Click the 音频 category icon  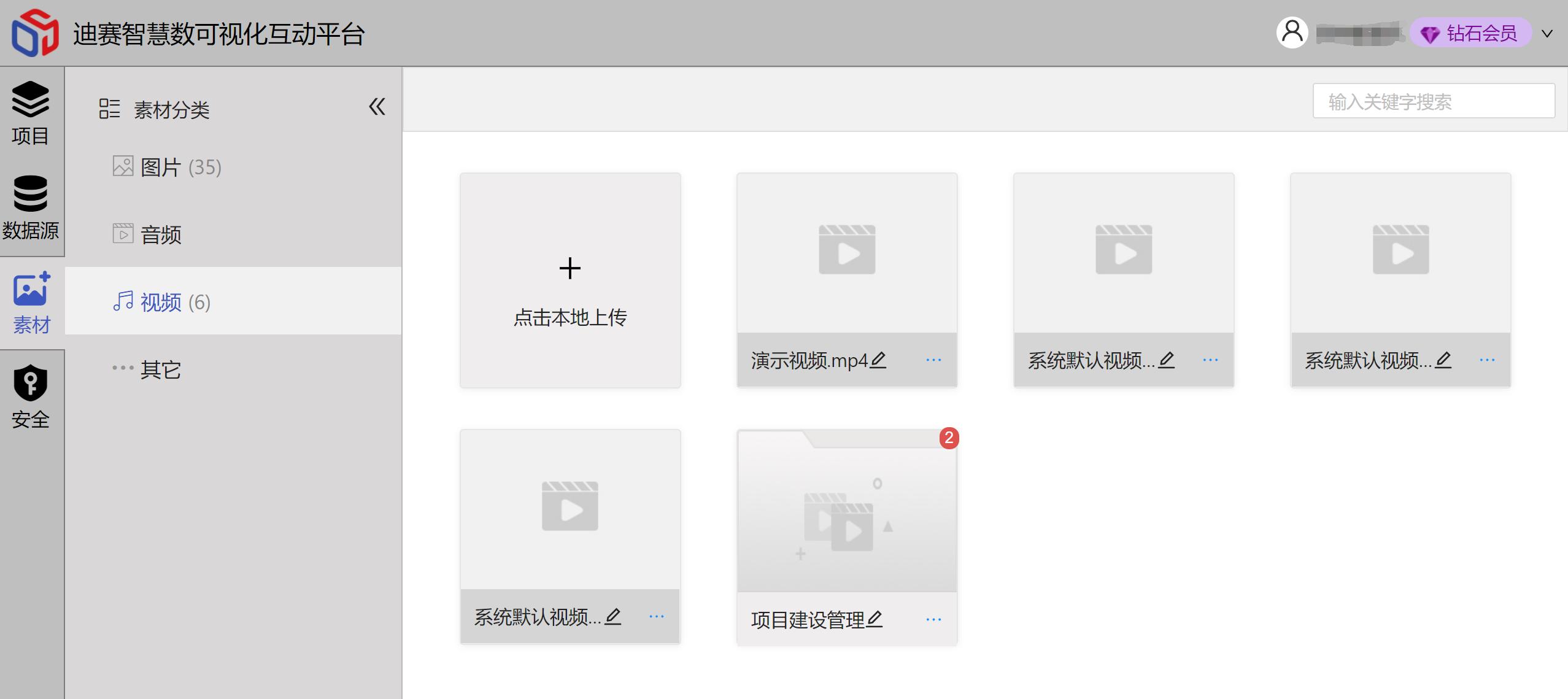[x=123, y=233]
